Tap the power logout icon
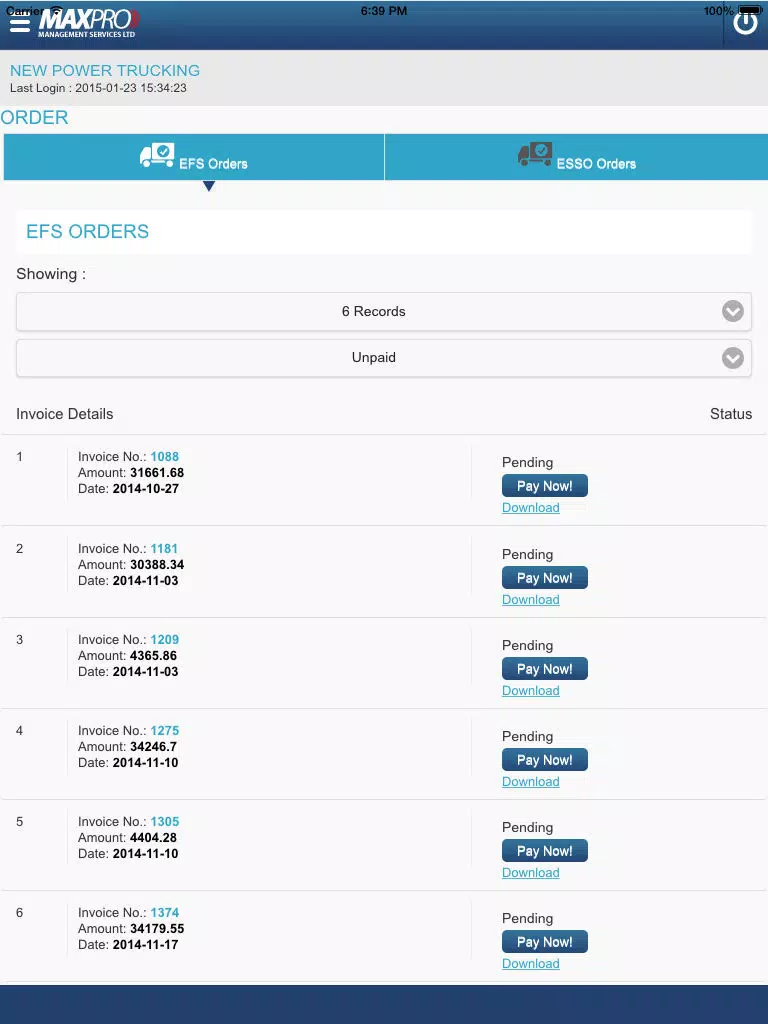 click(x=745, y=23)
